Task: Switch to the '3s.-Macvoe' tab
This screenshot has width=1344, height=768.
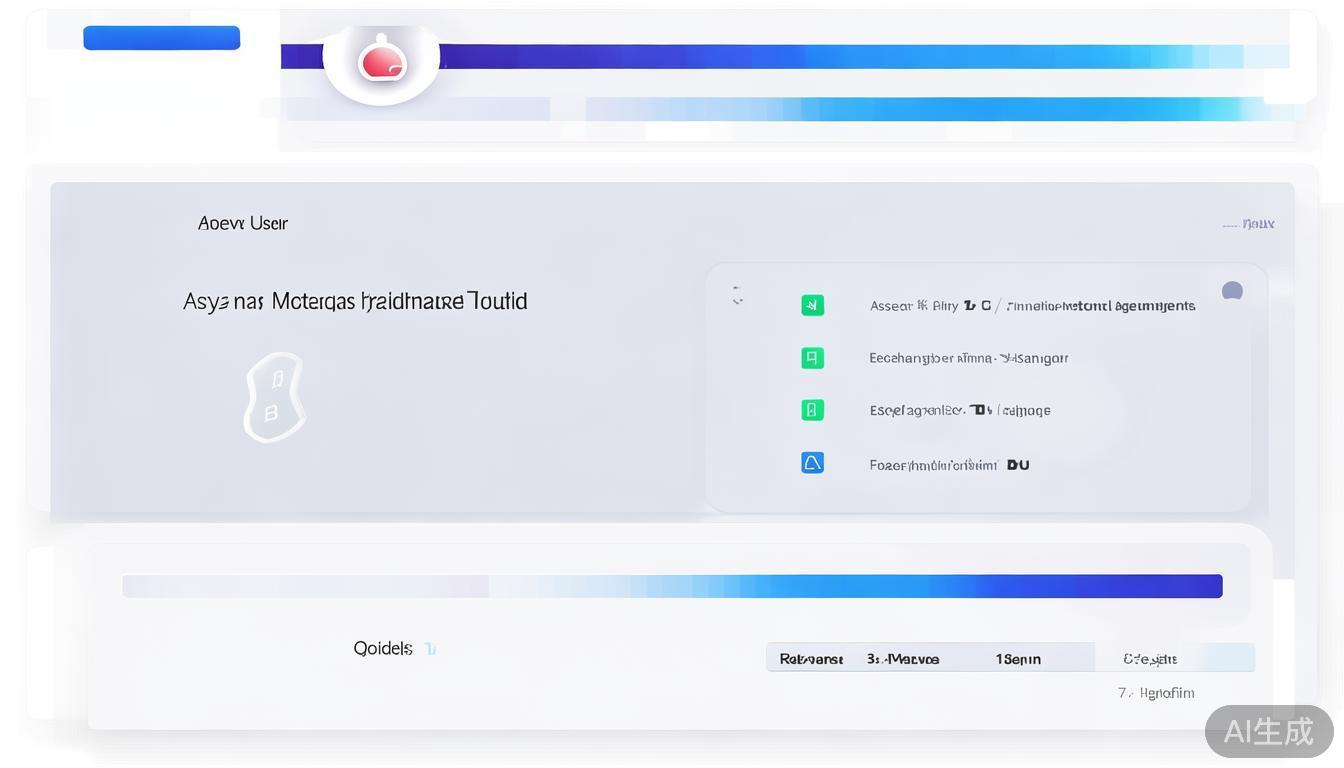Action: 902,659
